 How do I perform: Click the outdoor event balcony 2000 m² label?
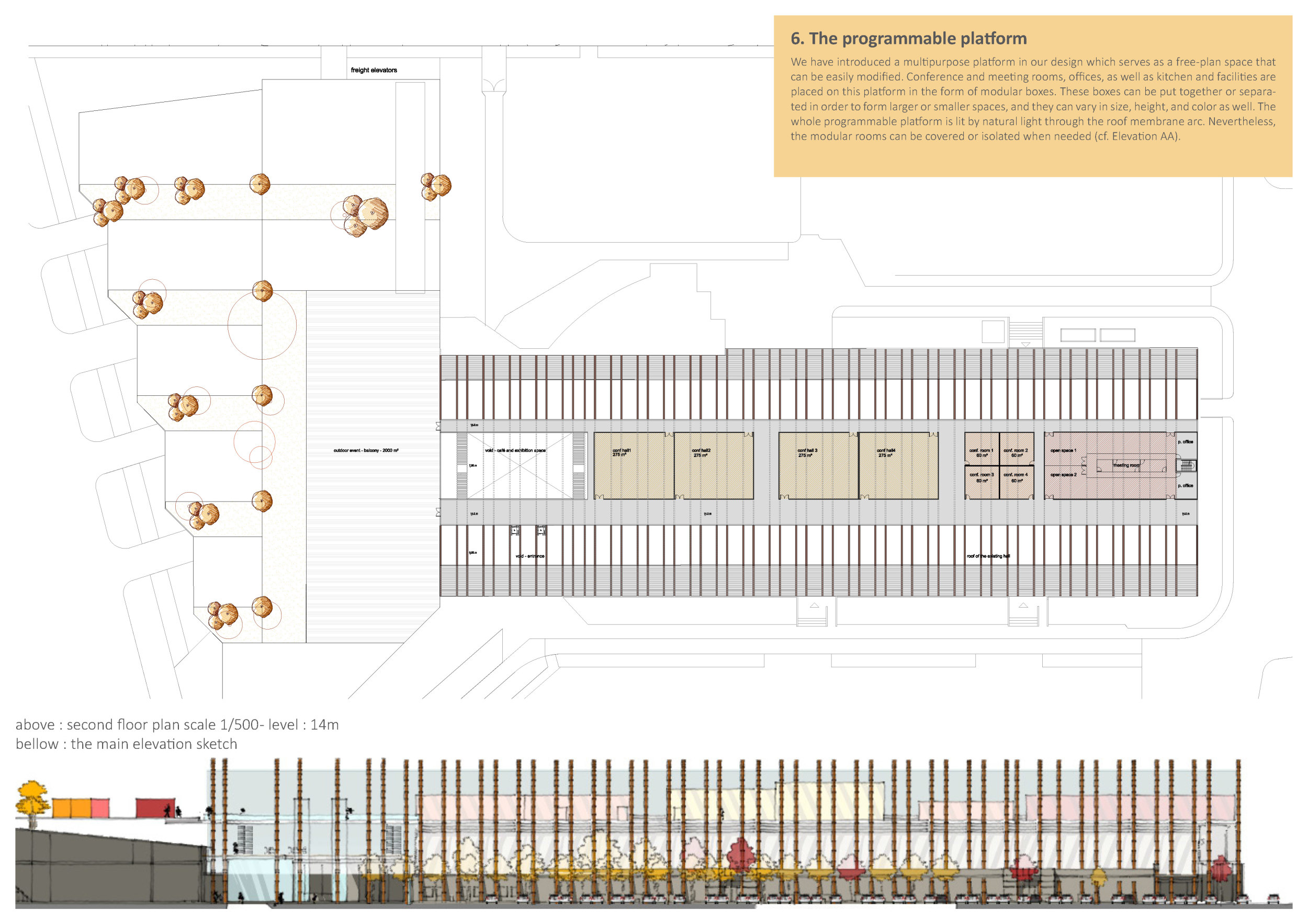coord(366,450)
